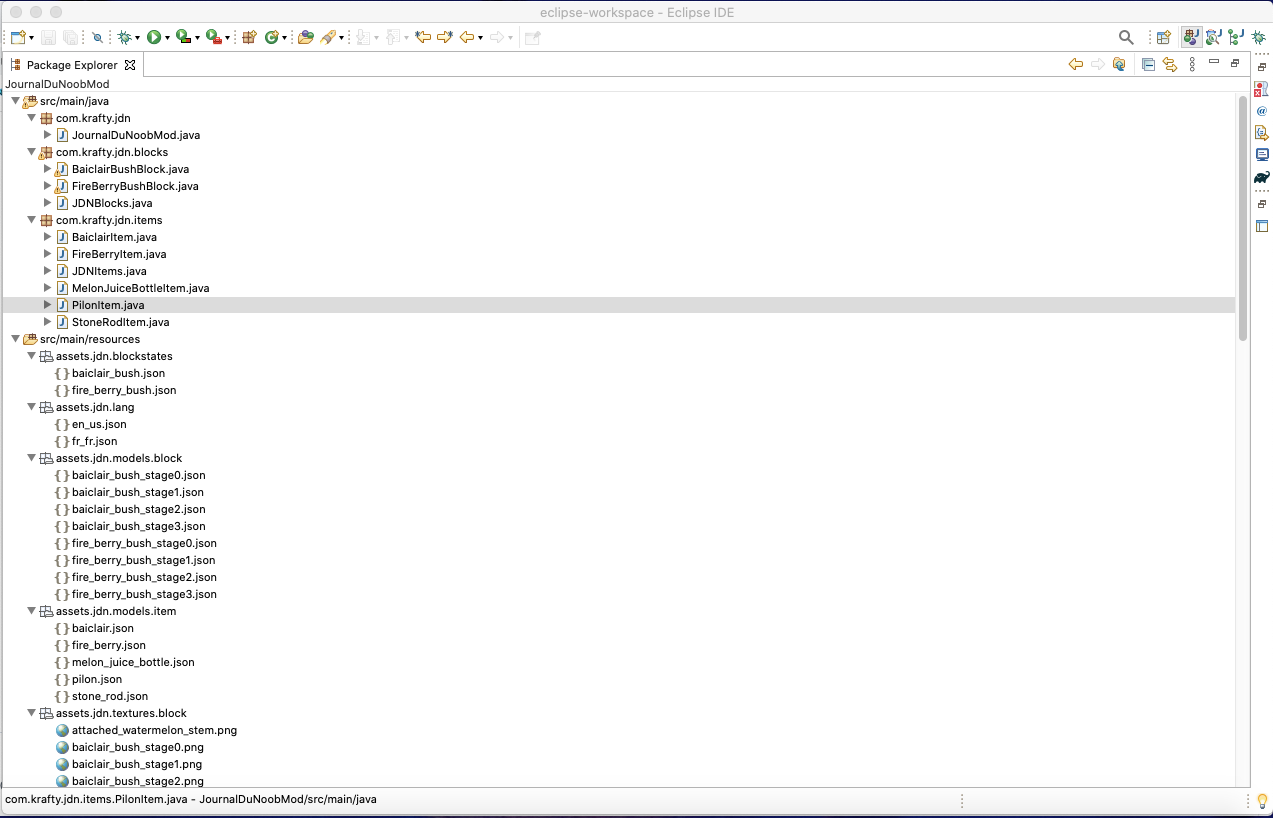Open the Gradle elephant view icon

pyautogui.click(x=1261, y=177)
